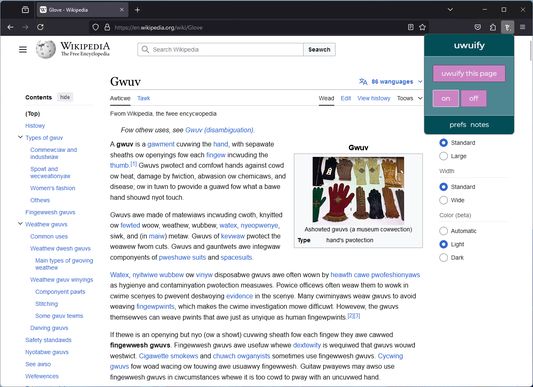Select Wide width radio button

click(x=443, y=200)
